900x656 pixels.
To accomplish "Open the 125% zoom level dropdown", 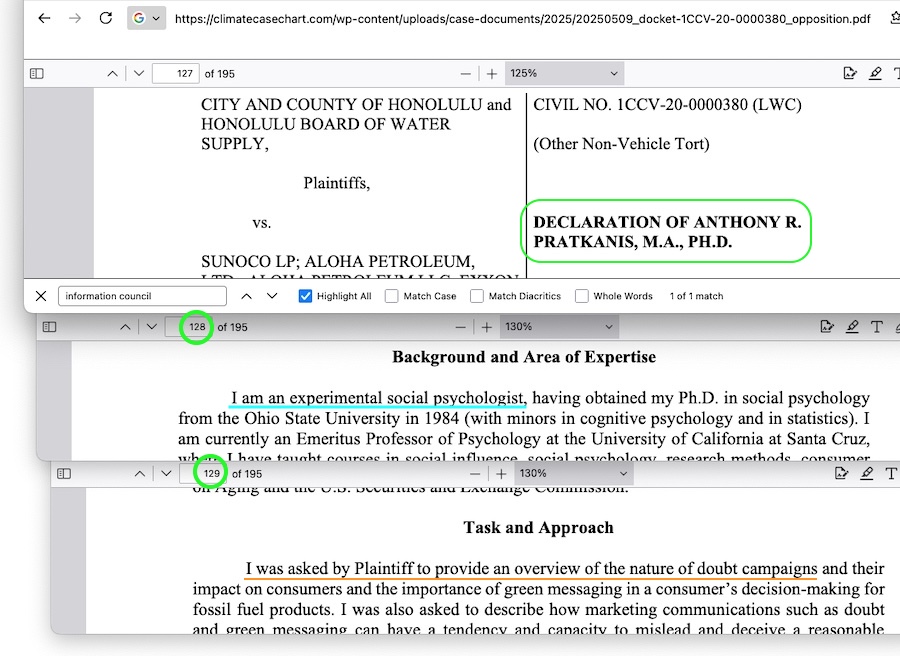I will [x=565, y=74].
